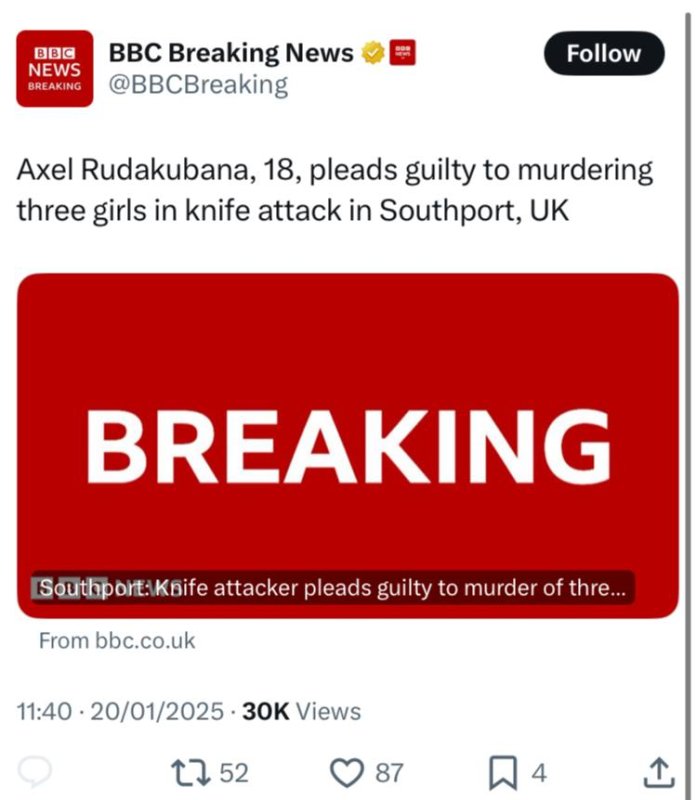Open the From bbc.co.uk source link
Image resolution: width=696 pixels, height=800 pixels.
[117, 641]
